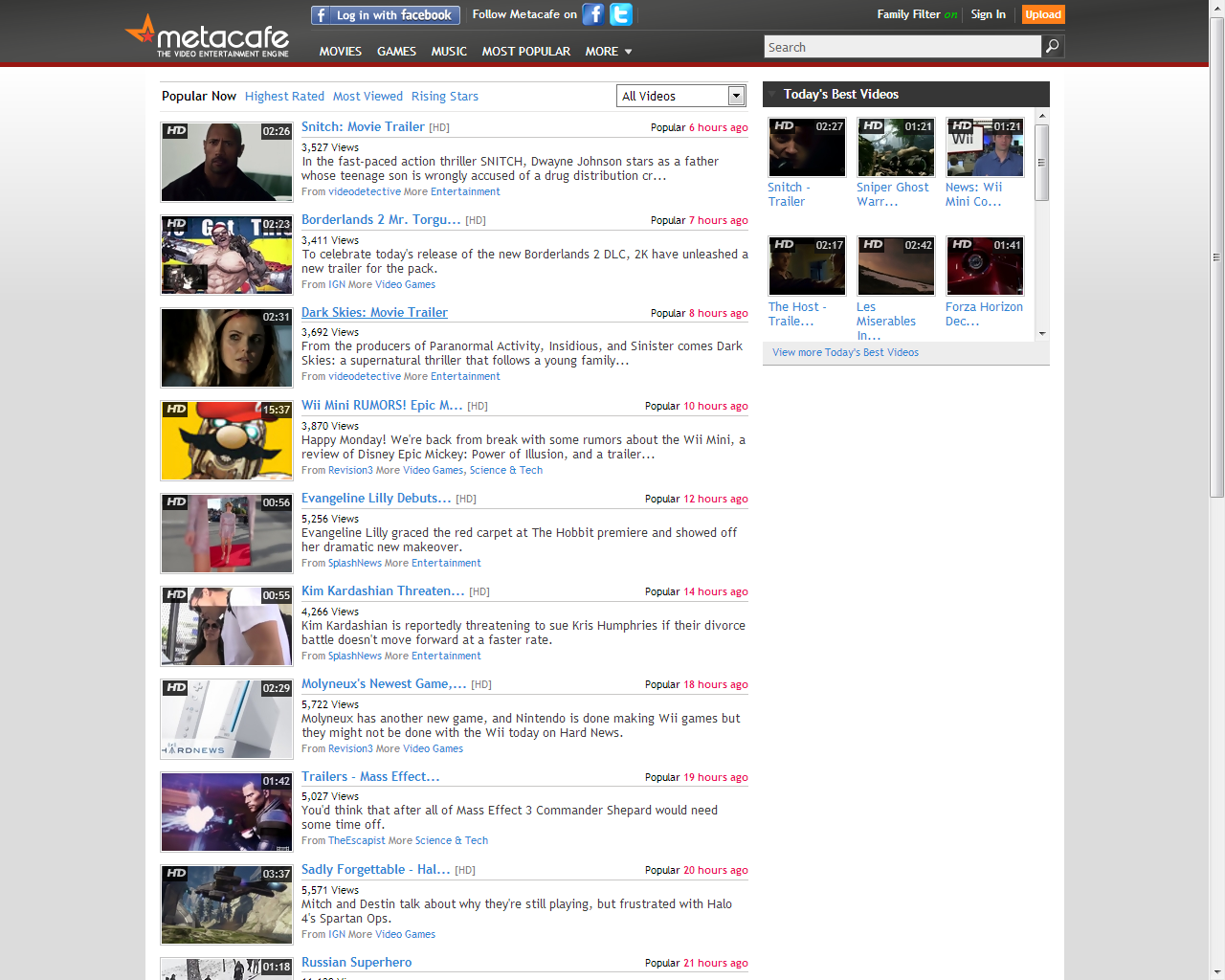Open the Wii Mini RUMORS video thumbnail
Image resolution: width=1225 pixels, height=980 pixels.
click(227, 440)
